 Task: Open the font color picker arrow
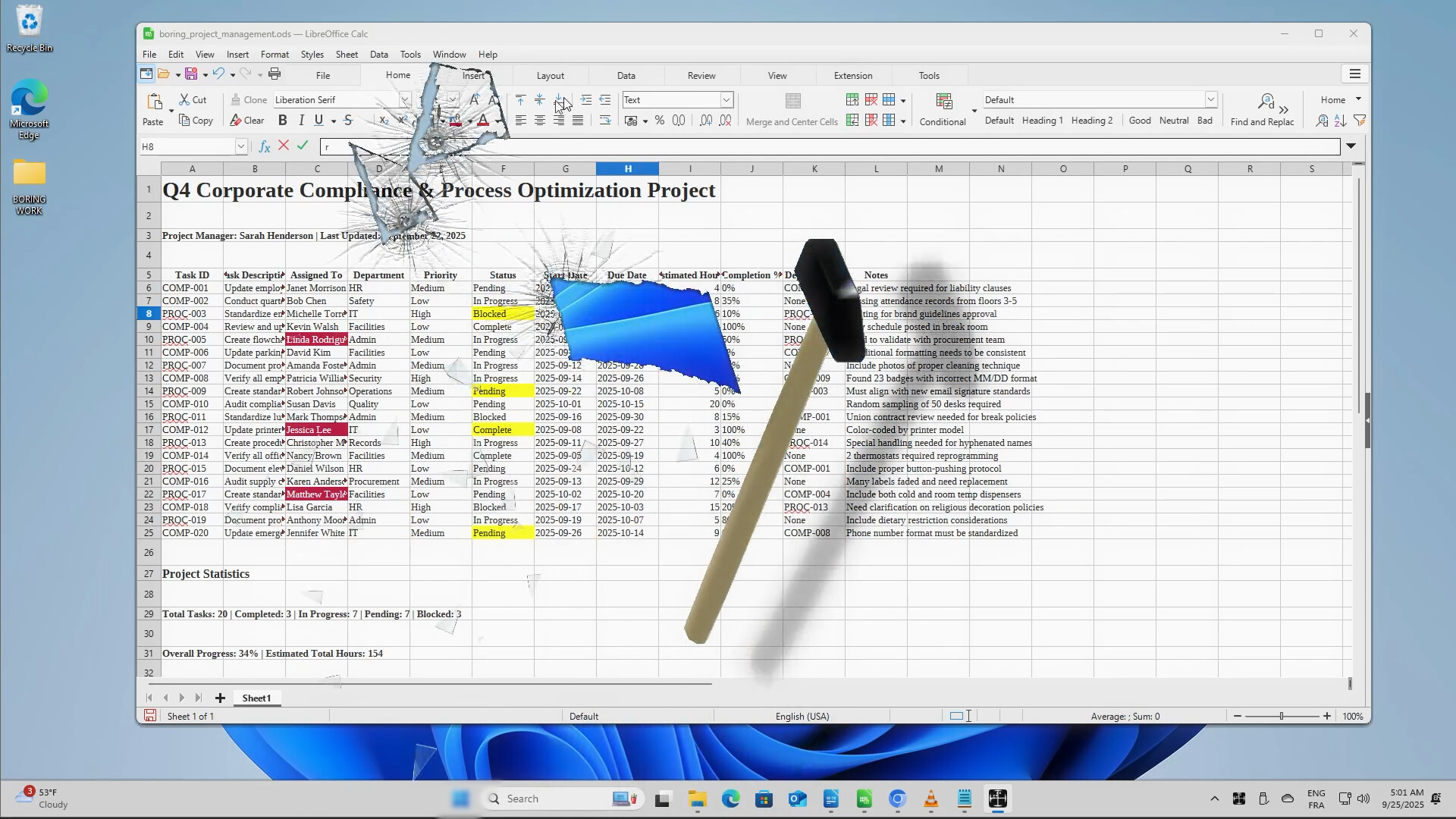pos(497,121)
